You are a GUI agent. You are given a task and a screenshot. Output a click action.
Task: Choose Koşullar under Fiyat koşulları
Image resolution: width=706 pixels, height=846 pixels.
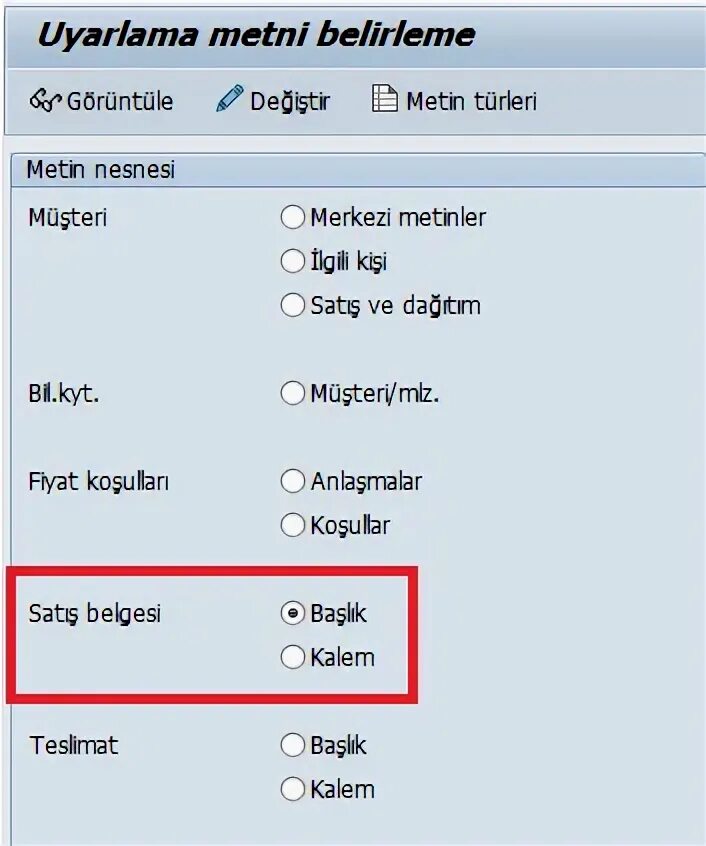click(x=292, y=524)
